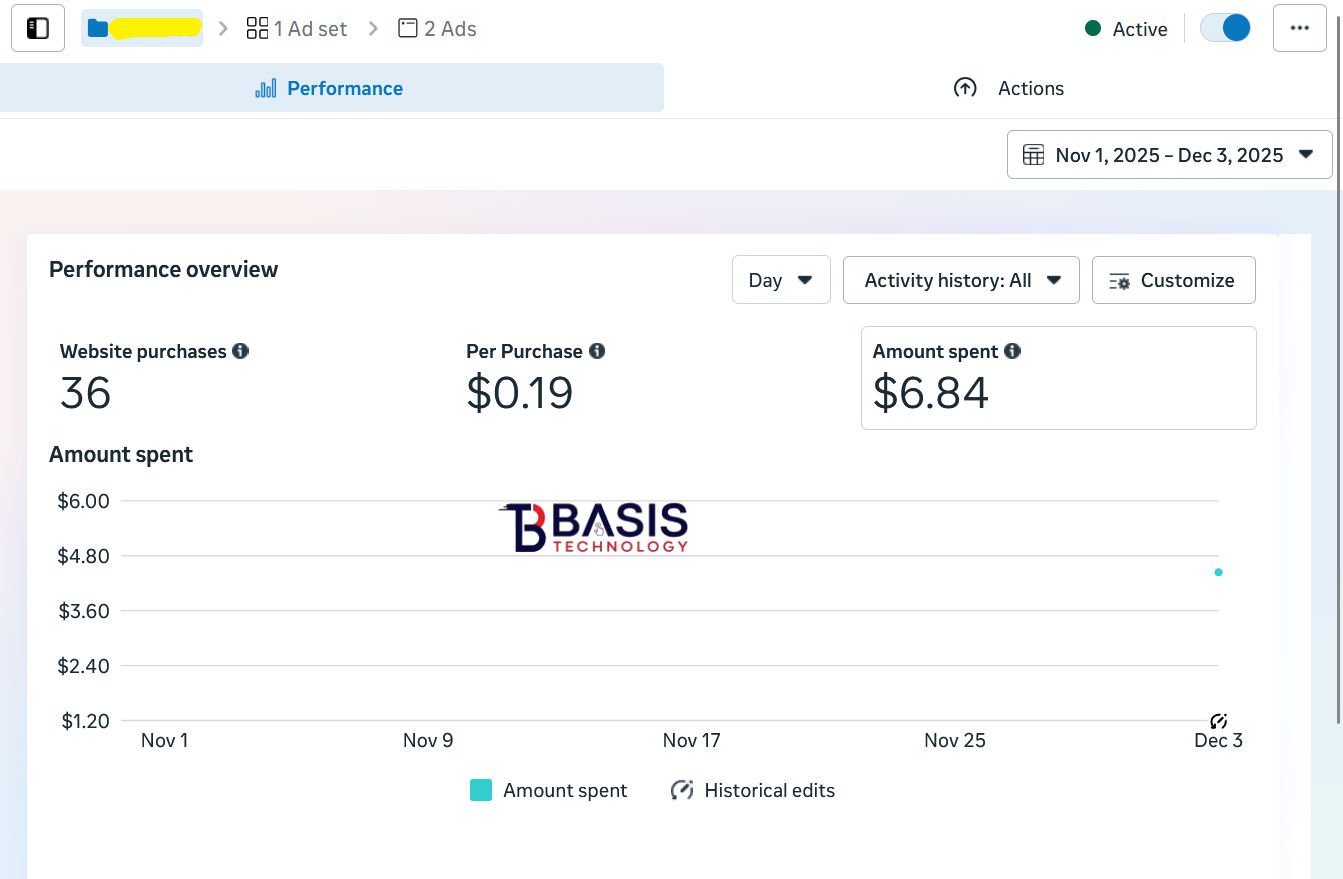Click info icon beside Website purchases
1343x879 pixels.
click(240, 351)
